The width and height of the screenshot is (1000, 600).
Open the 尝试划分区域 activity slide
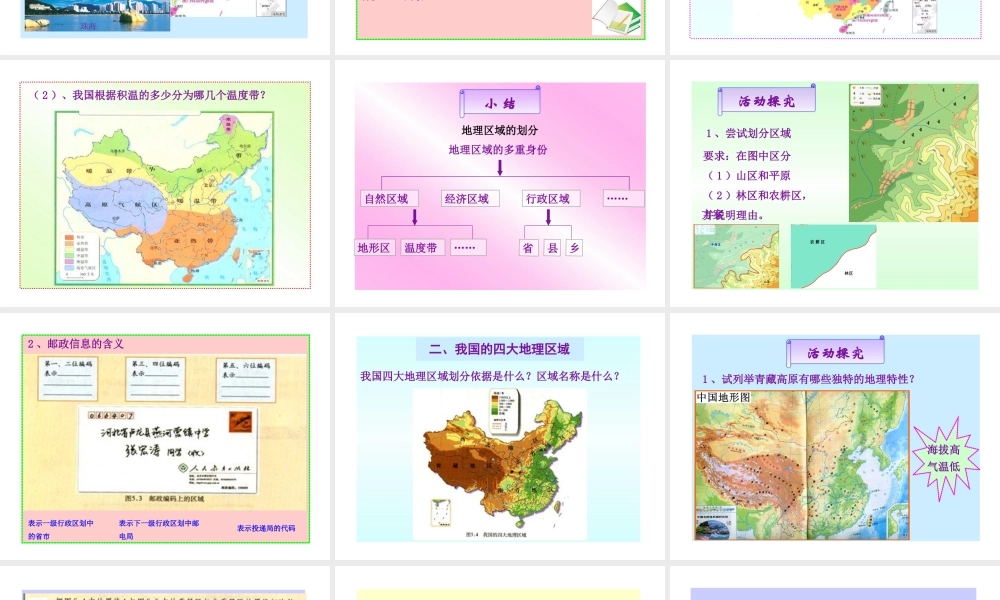[x=835, y=185]
